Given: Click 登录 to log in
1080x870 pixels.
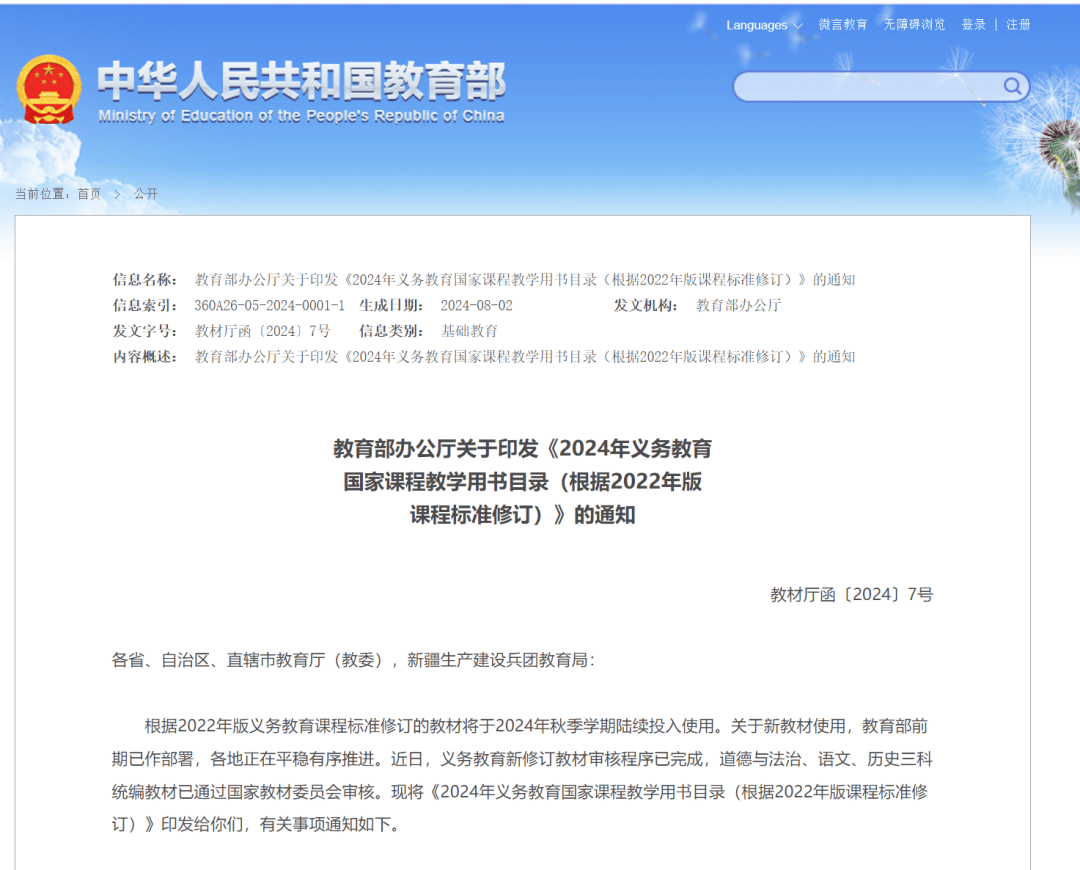Looking at the screenshot, I should [973, 25].
